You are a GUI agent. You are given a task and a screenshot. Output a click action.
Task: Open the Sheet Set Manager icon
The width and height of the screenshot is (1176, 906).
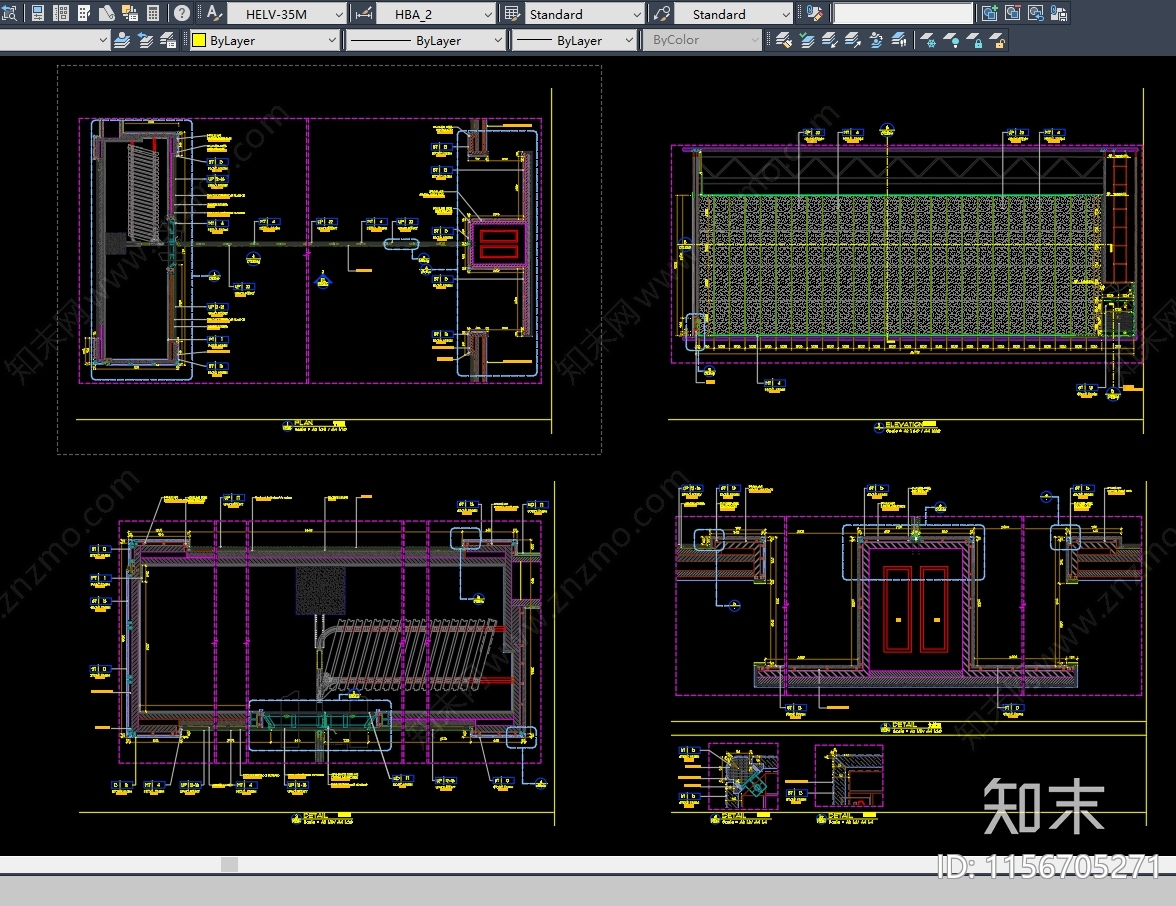click(x=107, y=14)
